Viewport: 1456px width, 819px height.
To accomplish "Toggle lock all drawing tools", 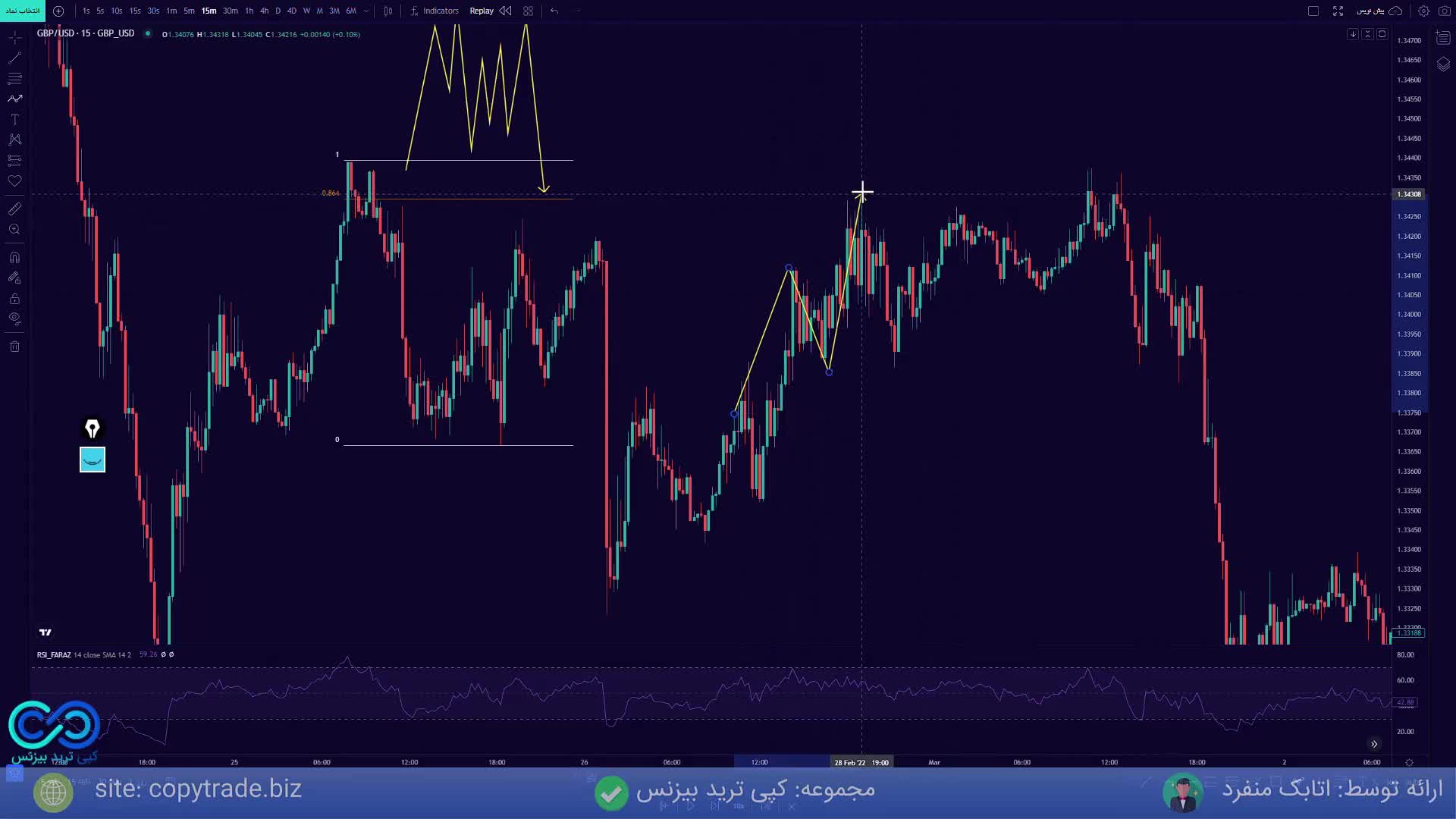I will click(14, 299).
